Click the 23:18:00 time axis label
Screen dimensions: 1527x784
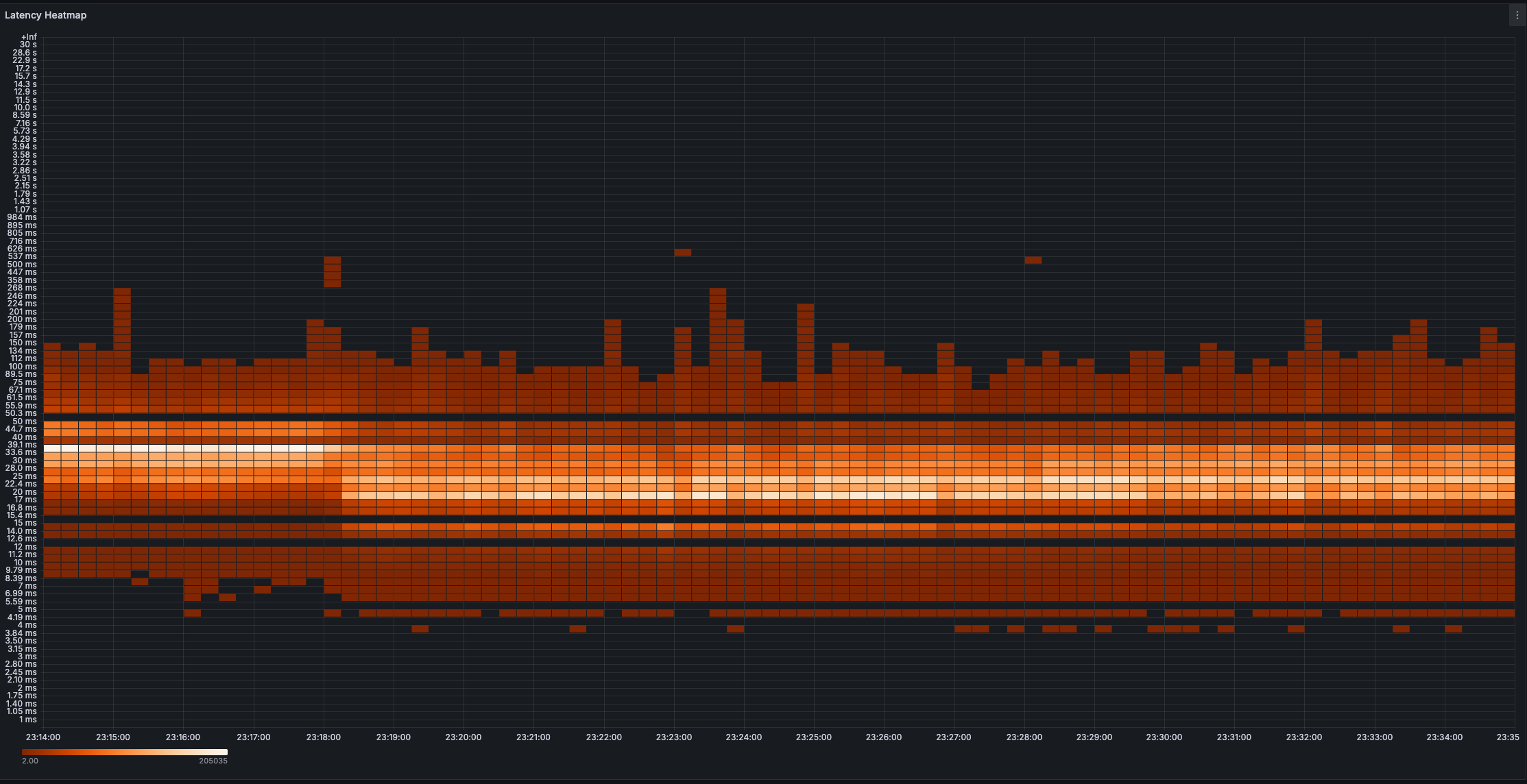(324, 737)
